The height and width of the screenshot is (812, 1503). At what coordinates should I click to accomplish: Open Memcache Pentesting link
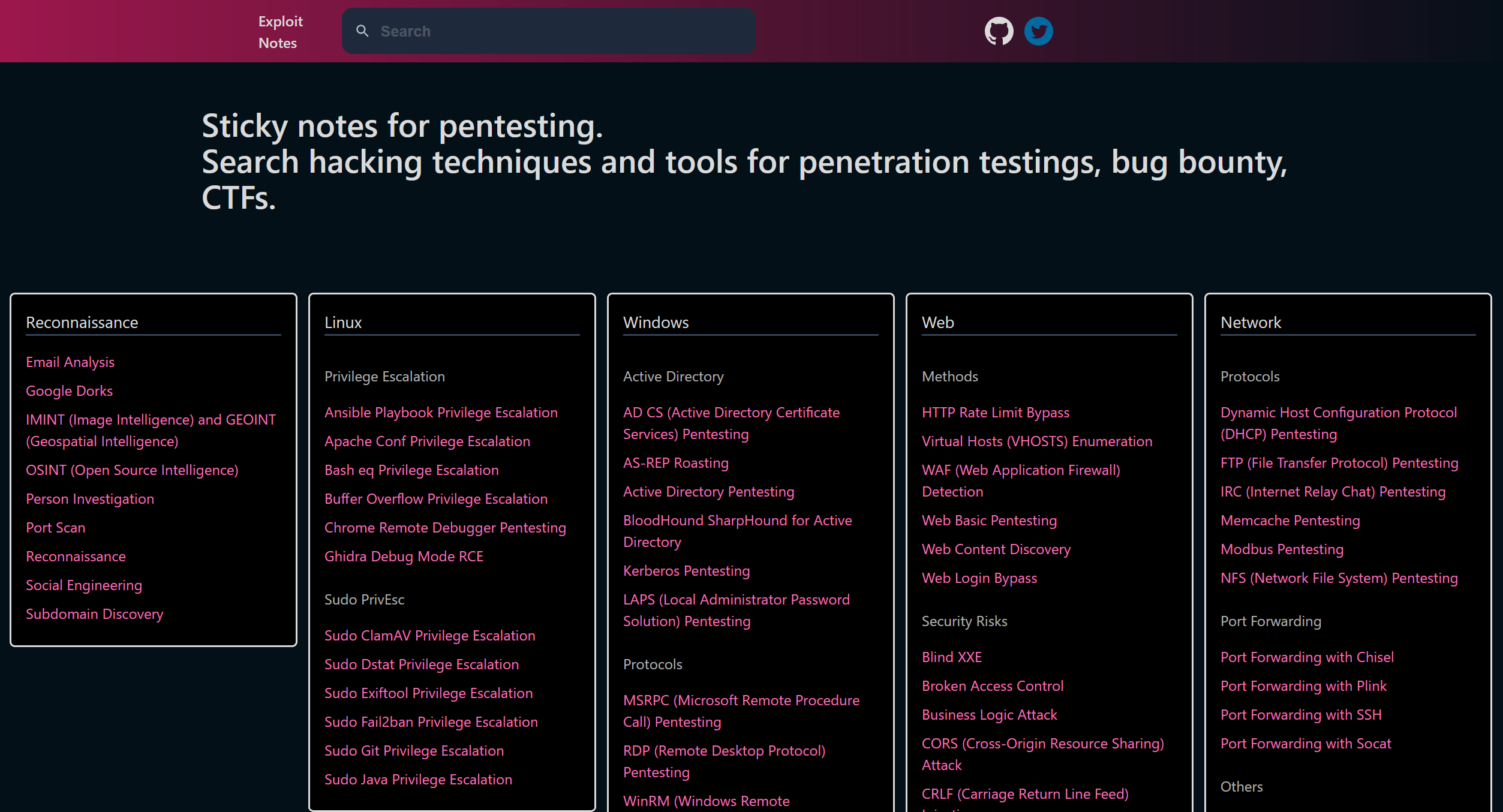pos(1289,521)
